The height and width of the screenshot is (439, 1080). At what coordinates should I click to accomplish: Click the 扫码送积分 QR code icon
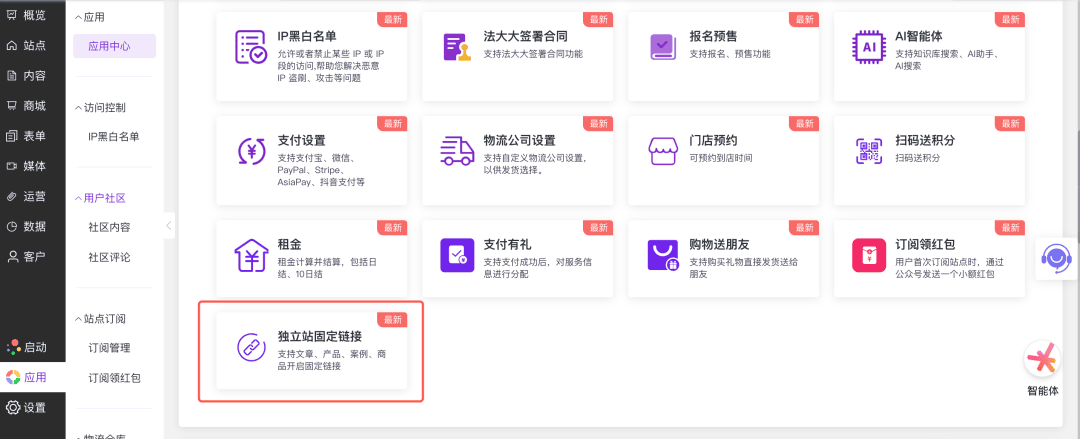(x=869, y=151)
